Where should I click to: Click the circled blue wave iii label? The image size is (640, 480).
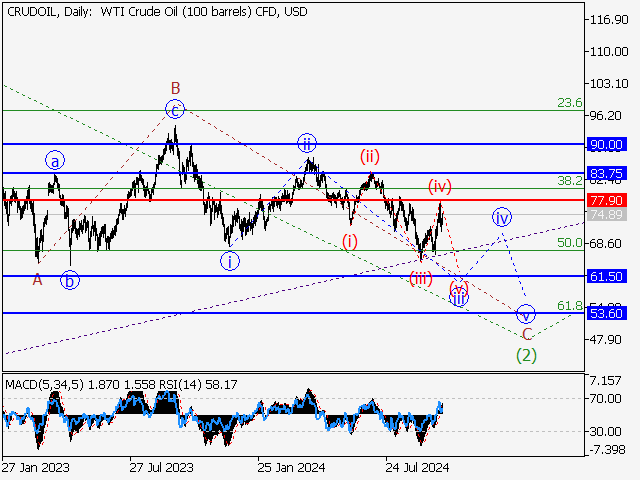pyautogui.click(x=459, y=298)
